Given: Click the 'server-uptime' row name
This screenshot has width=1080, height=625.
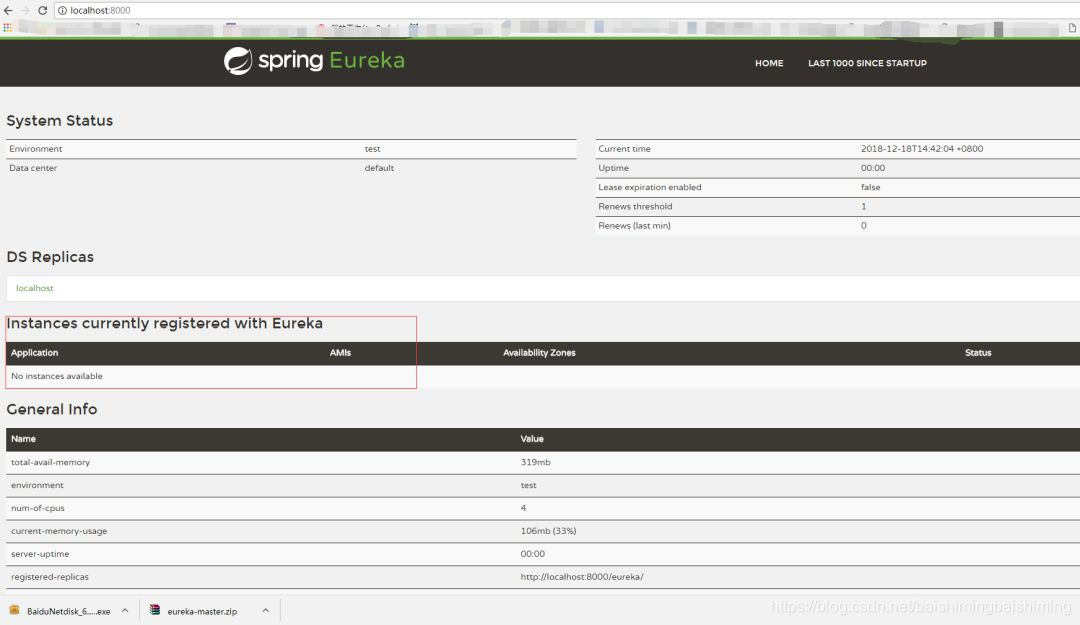Looking at the screenshot, I should tap(40, 554).
